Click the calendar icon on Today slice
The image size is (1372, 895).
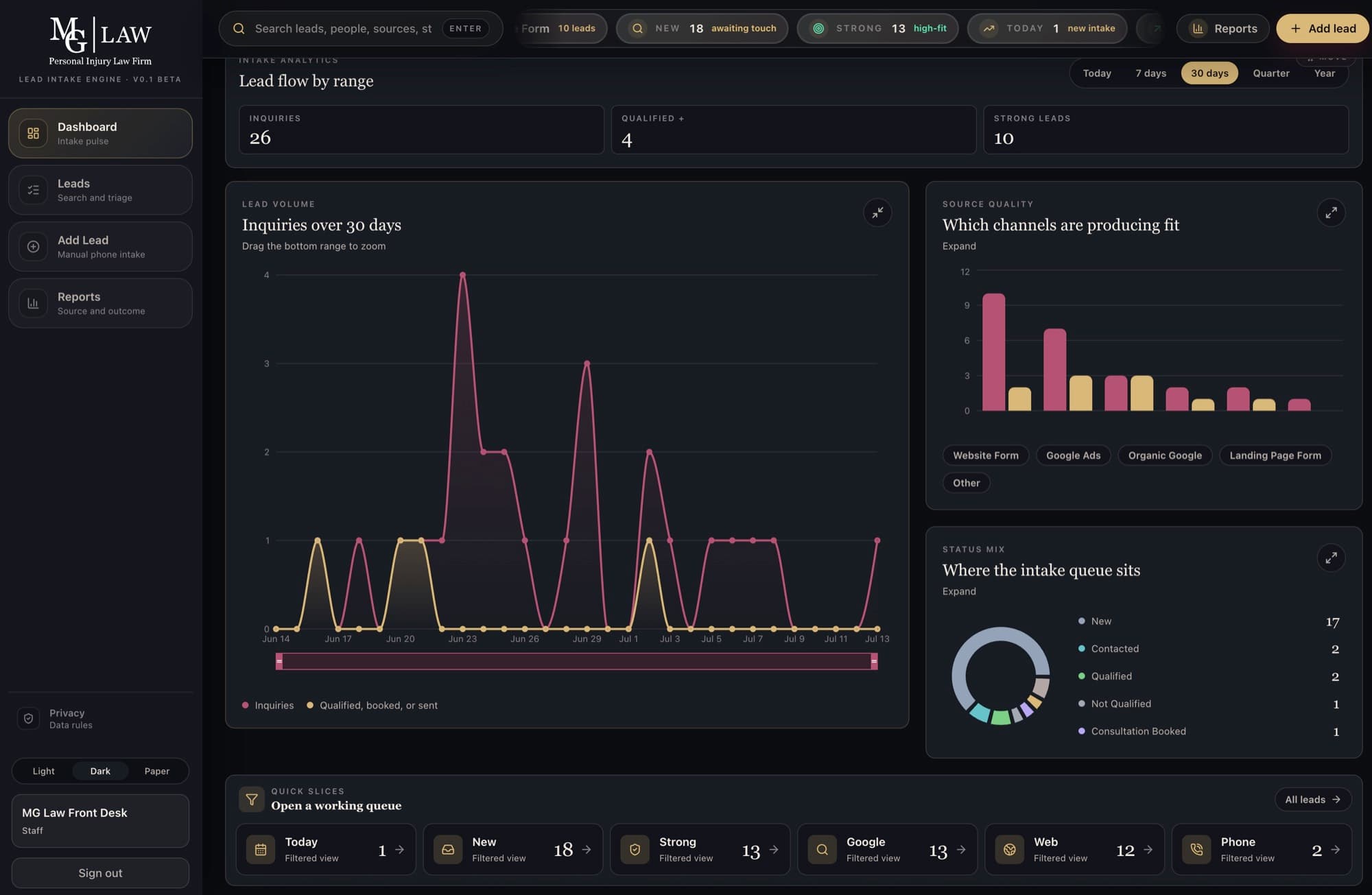coord(261,850)
